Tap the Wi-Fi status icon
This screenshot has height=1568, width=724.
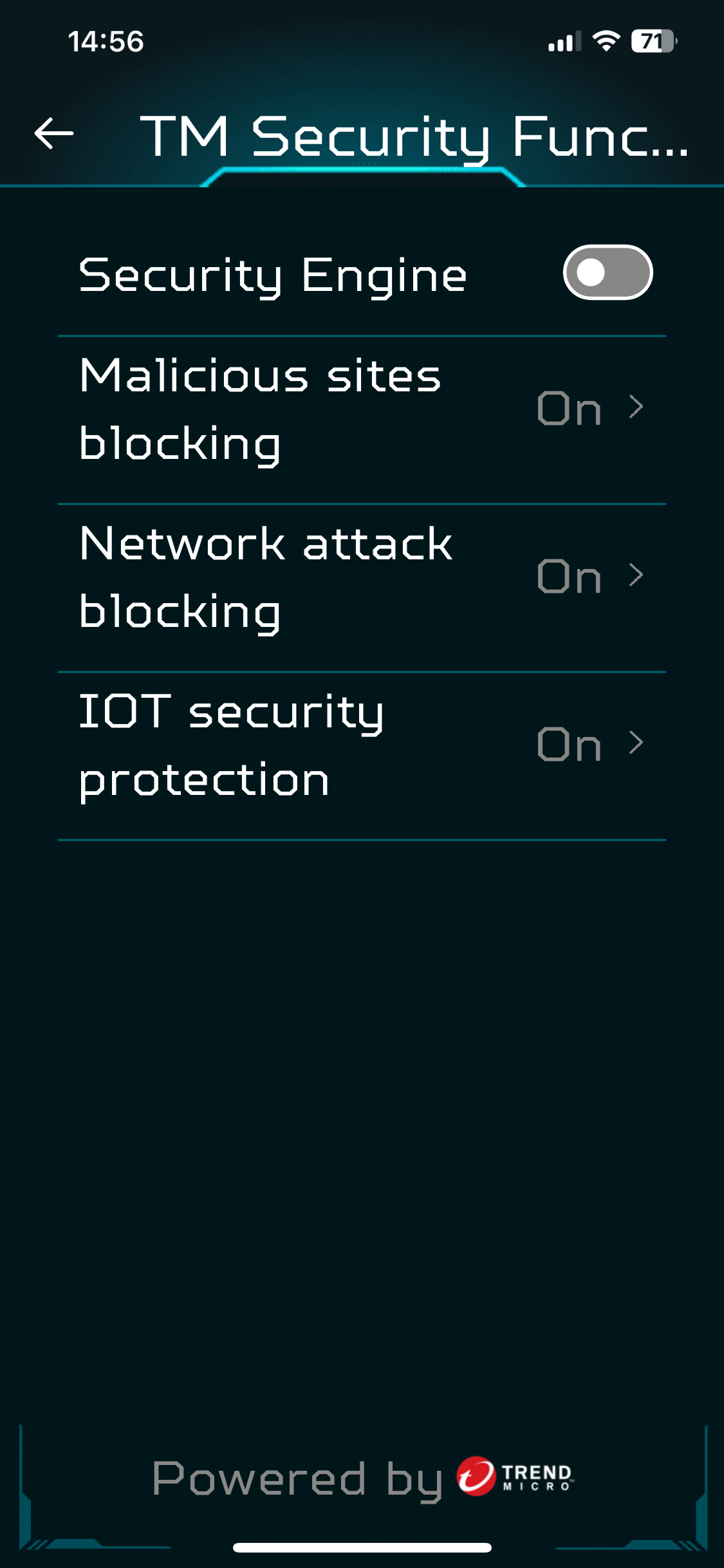[x=606, y=41]
